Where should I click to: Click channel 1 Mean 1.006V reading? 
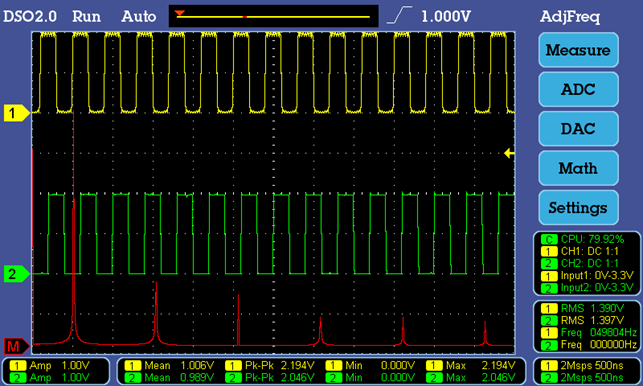point(169,365)
